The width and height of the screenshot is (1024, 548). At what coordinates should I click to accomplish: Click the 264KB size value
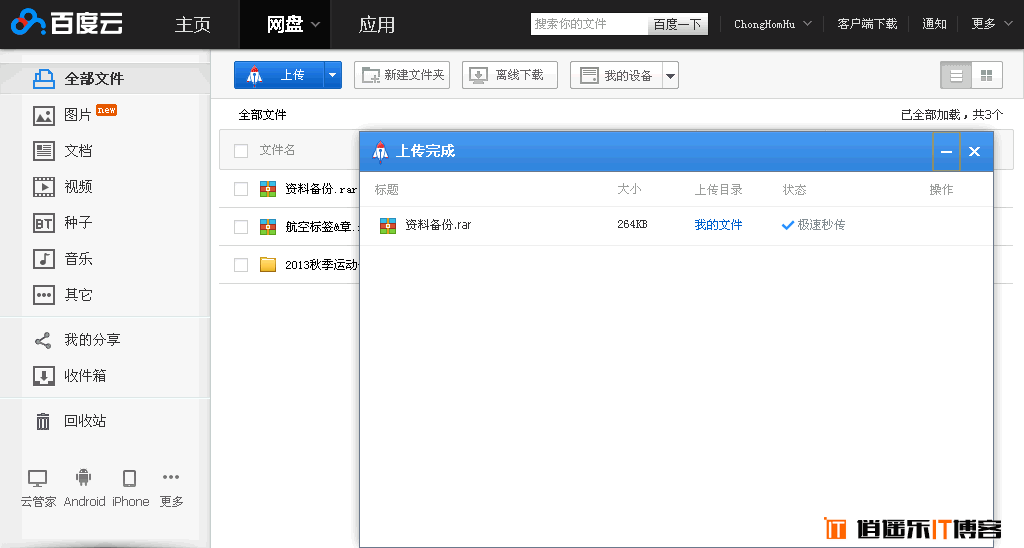[x=632, y=225]
